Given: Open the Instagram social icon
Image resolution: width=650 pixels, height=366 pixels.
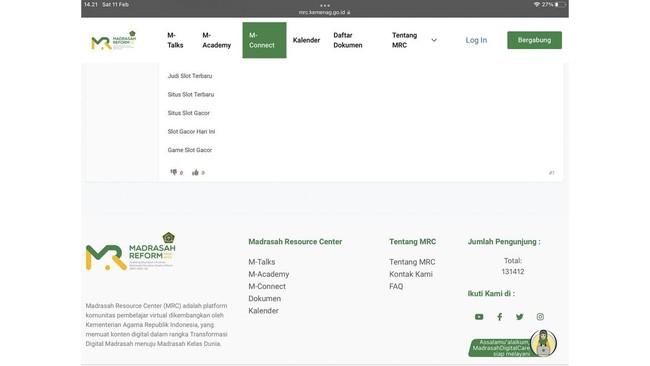Looking at the screenshot, I should [x=540, y=317].
